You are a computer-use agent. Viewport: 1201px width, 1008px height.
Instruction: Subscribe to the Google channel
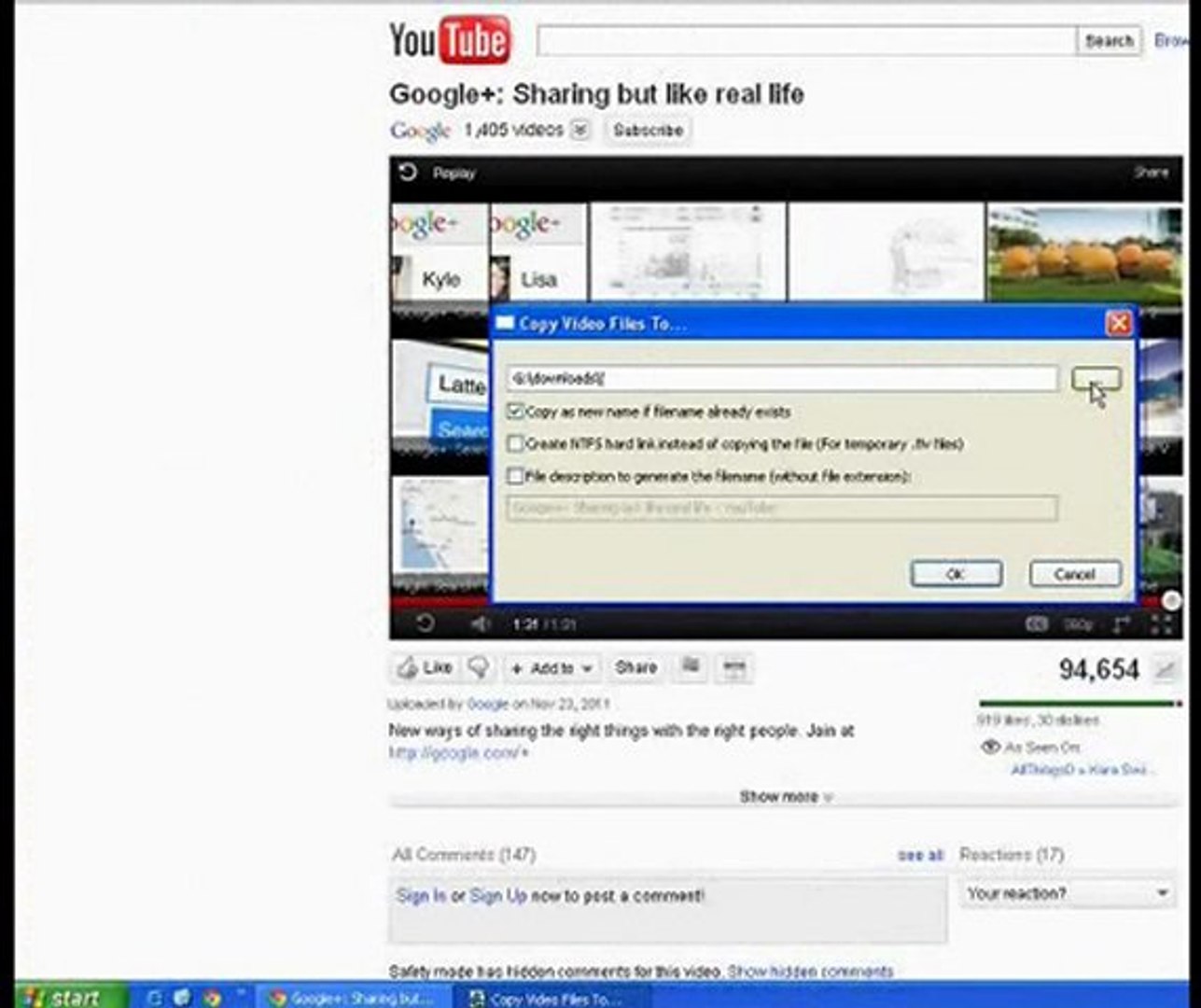(648, 130)
